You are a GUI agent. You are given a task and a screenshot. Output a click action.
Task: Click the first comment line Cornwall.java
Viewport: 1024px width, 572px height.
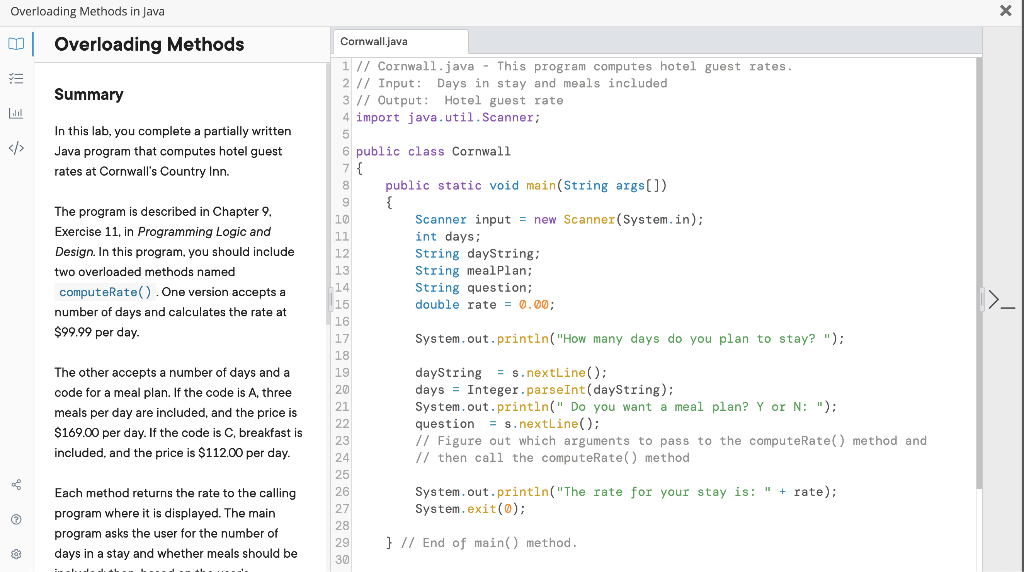point(574,67)
